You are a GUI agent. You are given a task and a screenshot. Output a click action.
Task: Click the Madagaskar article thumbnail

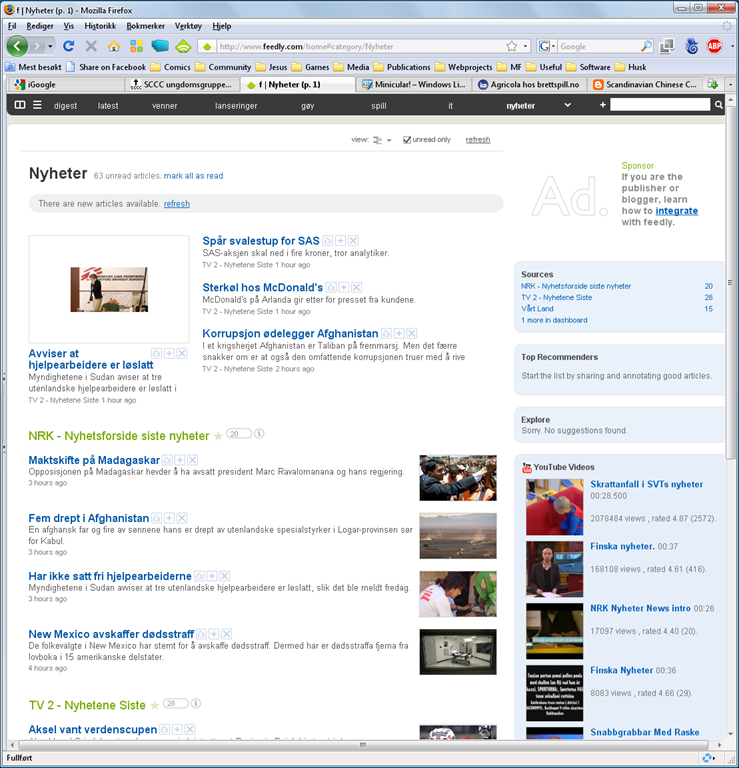(x=458, y=478)
